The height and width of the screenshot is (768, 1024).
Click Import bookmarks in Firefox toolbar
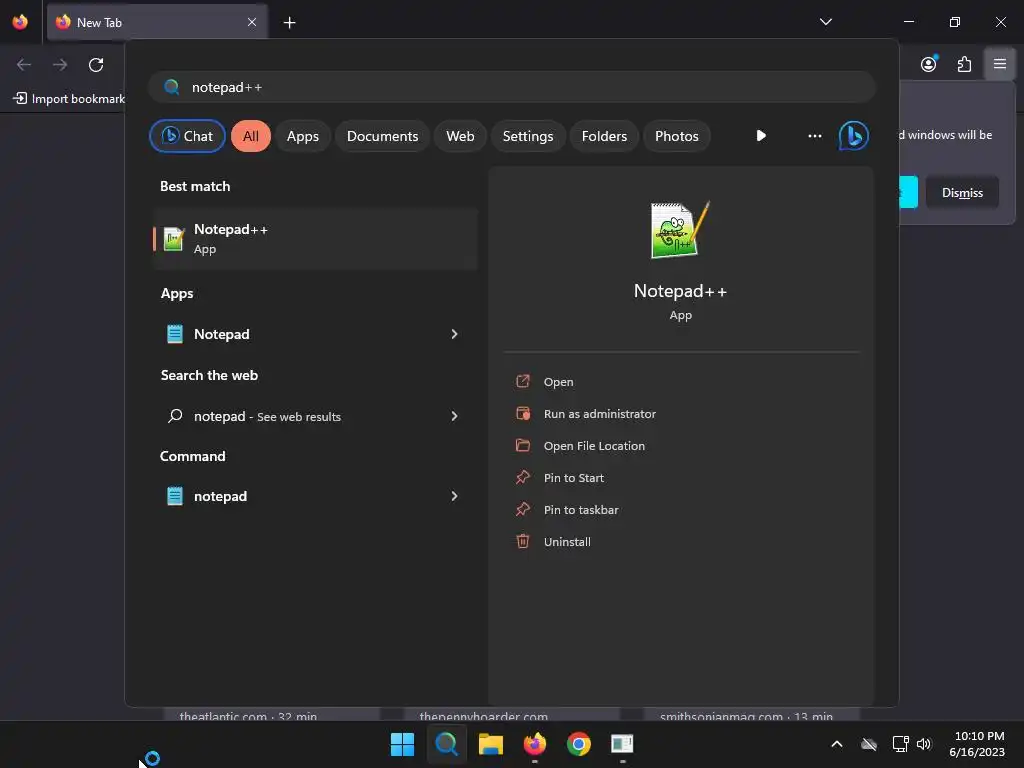(x=68, y=99)
